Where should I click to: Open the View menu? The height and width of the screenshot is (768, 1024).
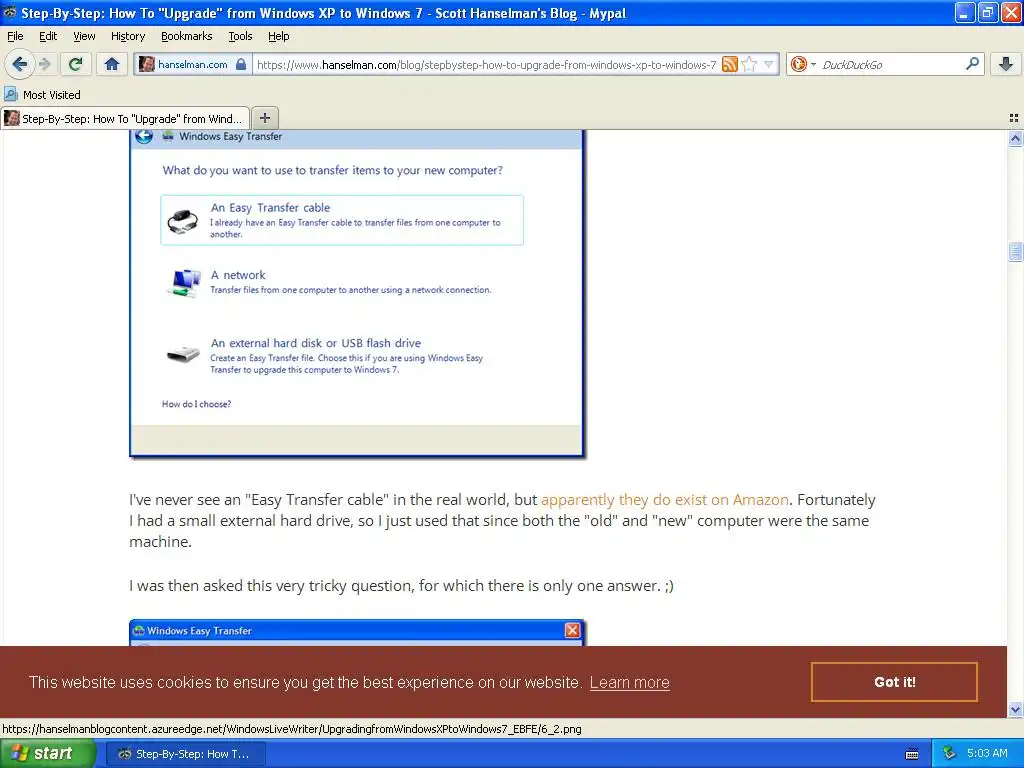click(84, 36)
